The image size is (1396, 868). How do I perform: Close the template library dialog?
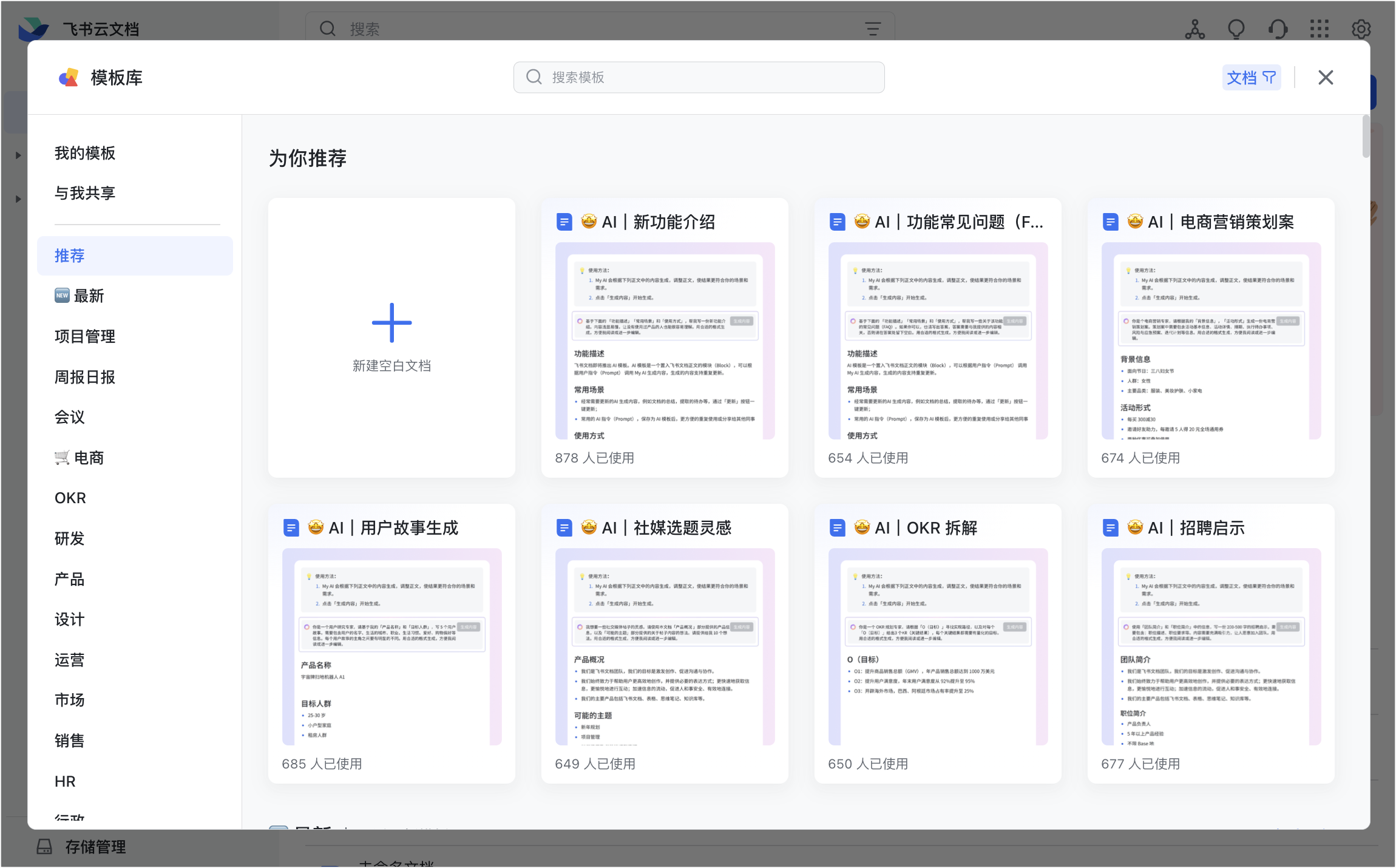pos(1326,77)
